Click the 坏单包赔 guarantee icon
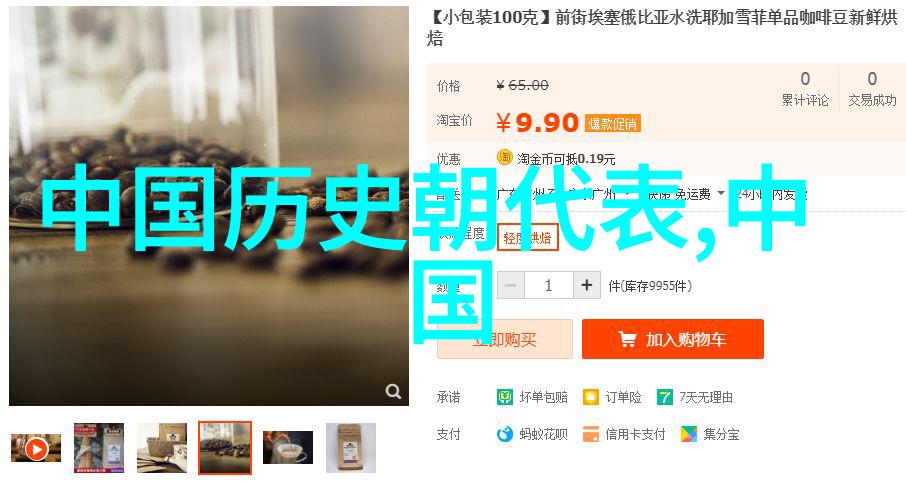 tap(504, 397)
